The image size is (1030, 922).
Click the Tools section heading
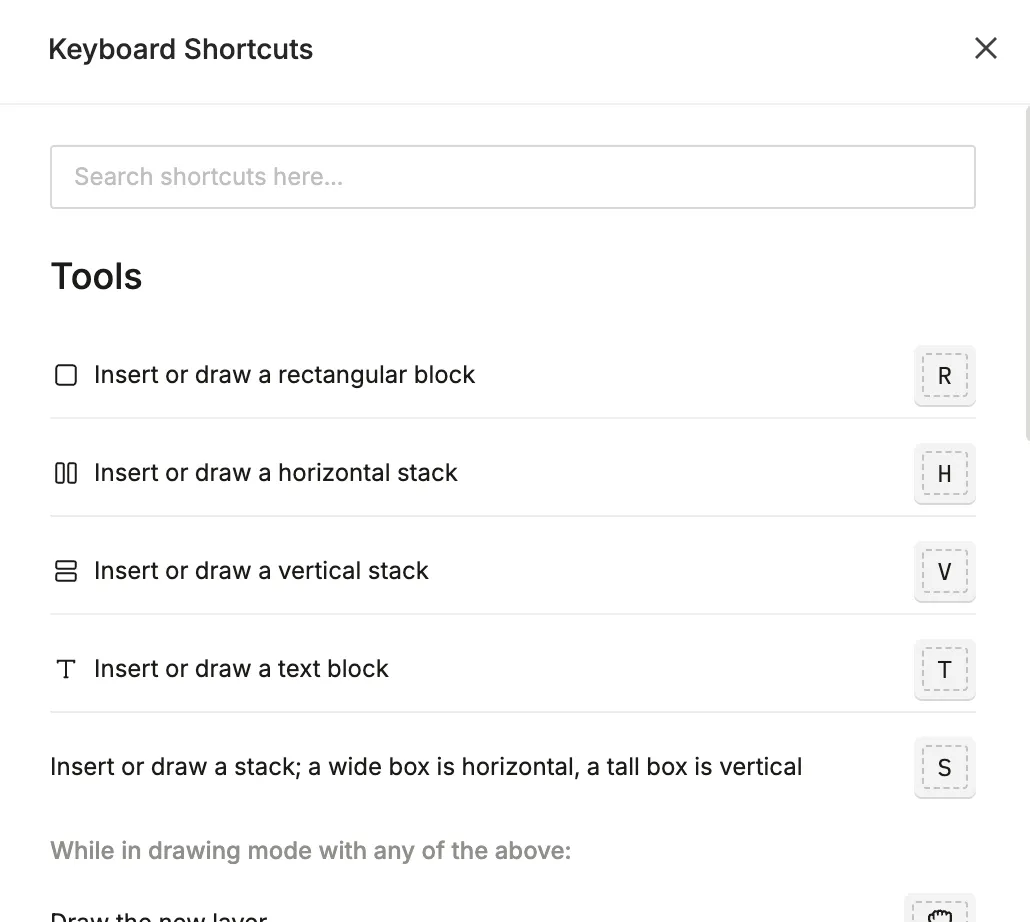point(97,276)
